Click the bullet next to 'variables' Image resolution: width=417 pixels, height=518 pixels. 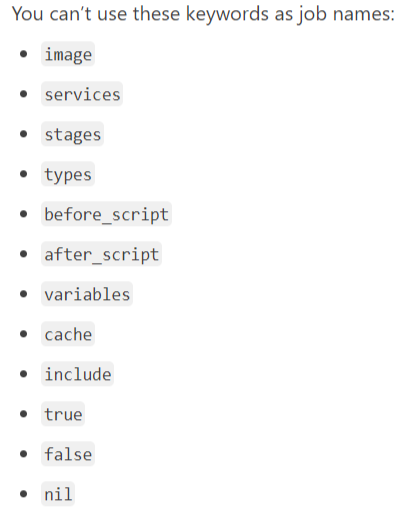[23, 294]
